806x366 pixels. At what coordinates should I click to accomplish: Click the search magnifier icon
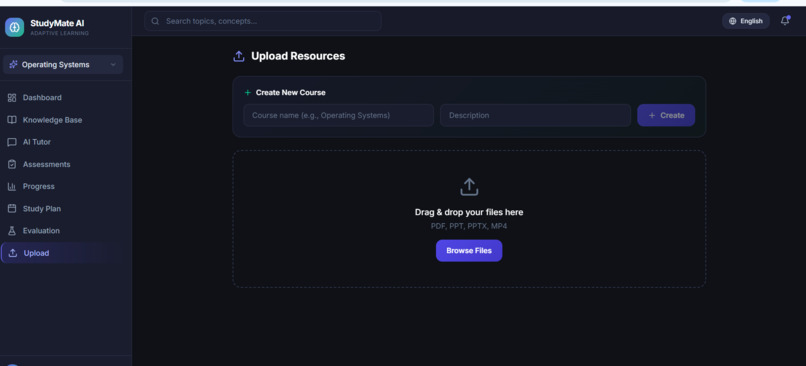click(x=155, y=22)
